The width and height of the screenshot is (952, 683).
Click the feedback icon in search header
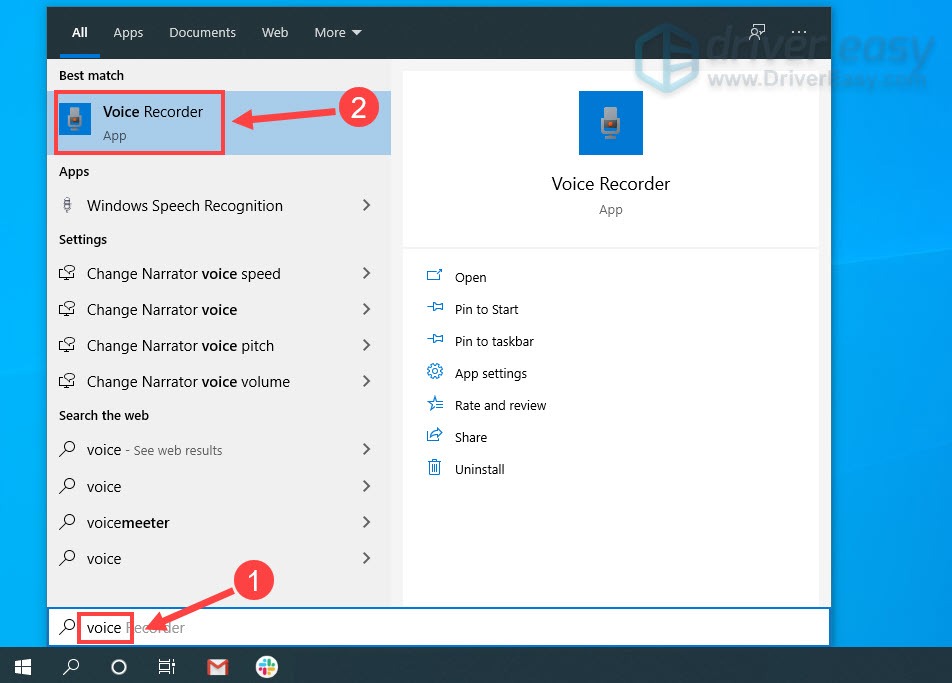[x=757, y=32]
